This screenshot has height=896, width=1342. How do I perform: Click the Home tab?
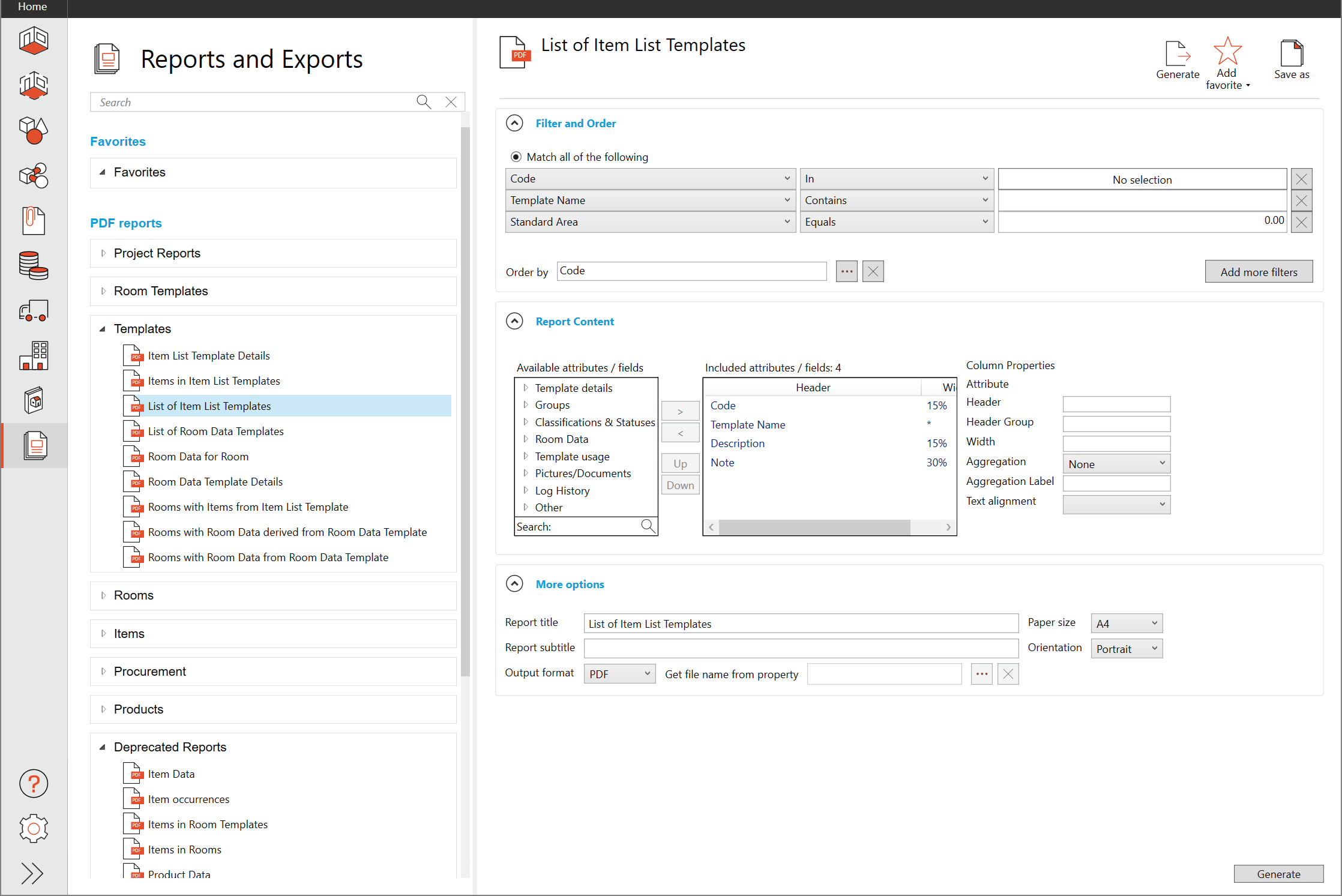(x=32, y=7)
